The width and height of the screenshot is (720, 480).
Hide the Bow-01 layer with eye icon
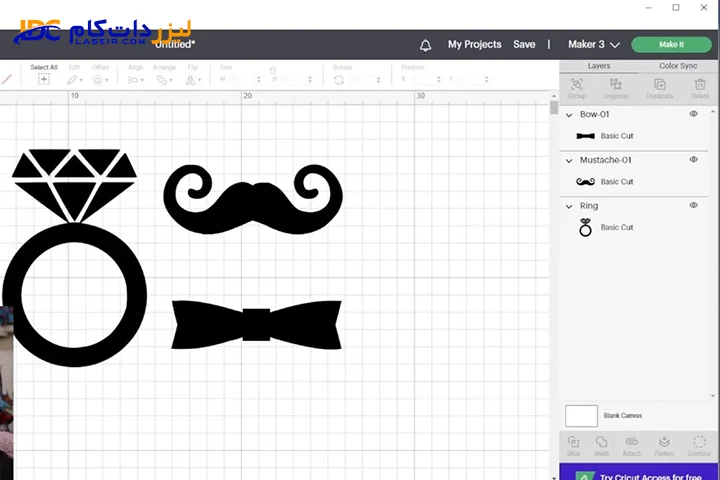693,114
